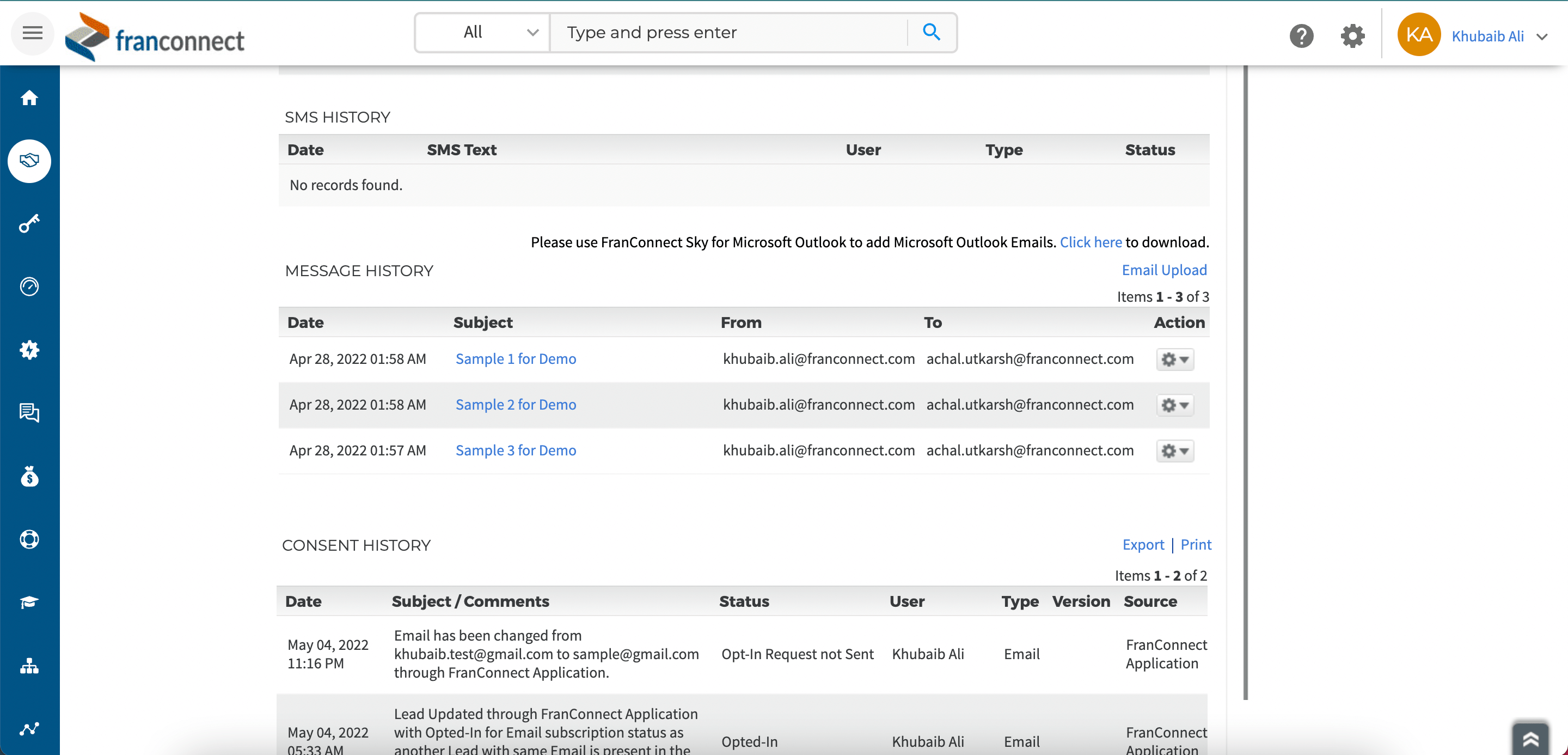The image size is (1568, 755).
Task: Open the settings gear in header
Action: point(1352,36)
